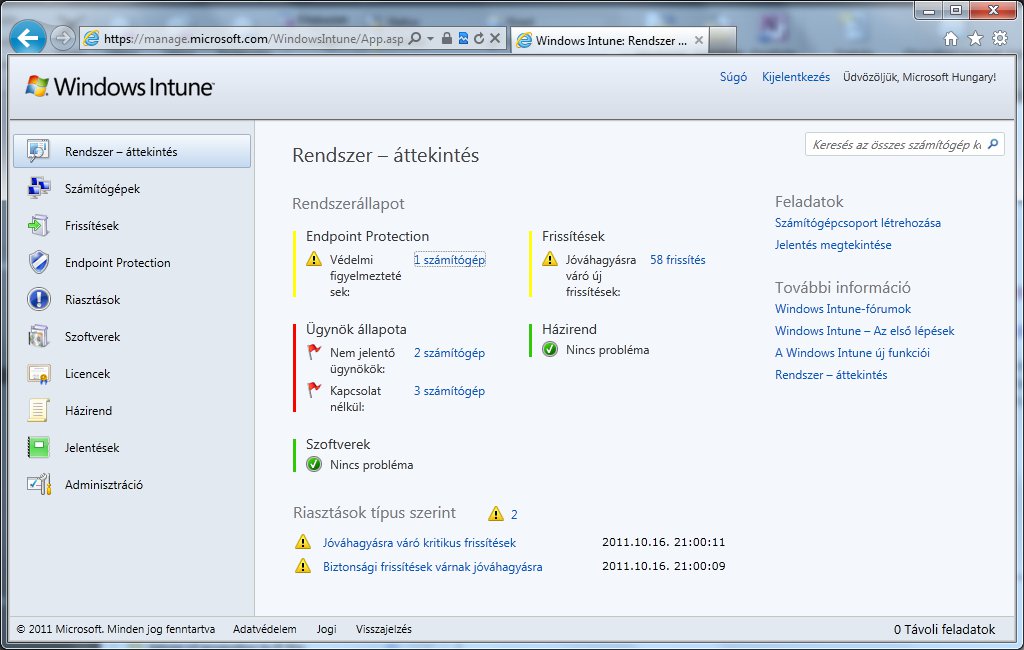
Task: Select the Windows Intune: Rendszer tab
Action: pyautogui.click(x=610, y=40)
